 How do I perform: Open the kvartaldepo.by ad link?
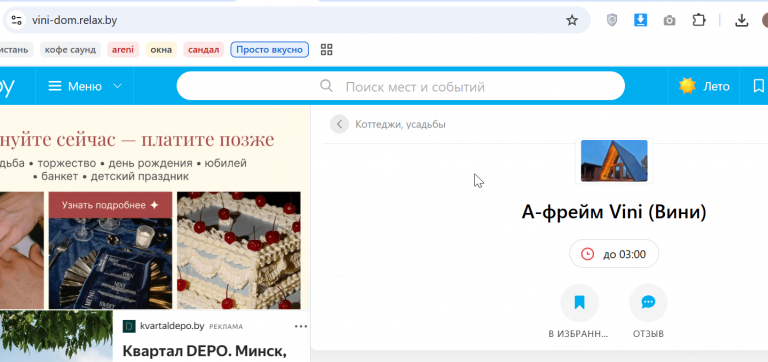click(x=172, y=326)
